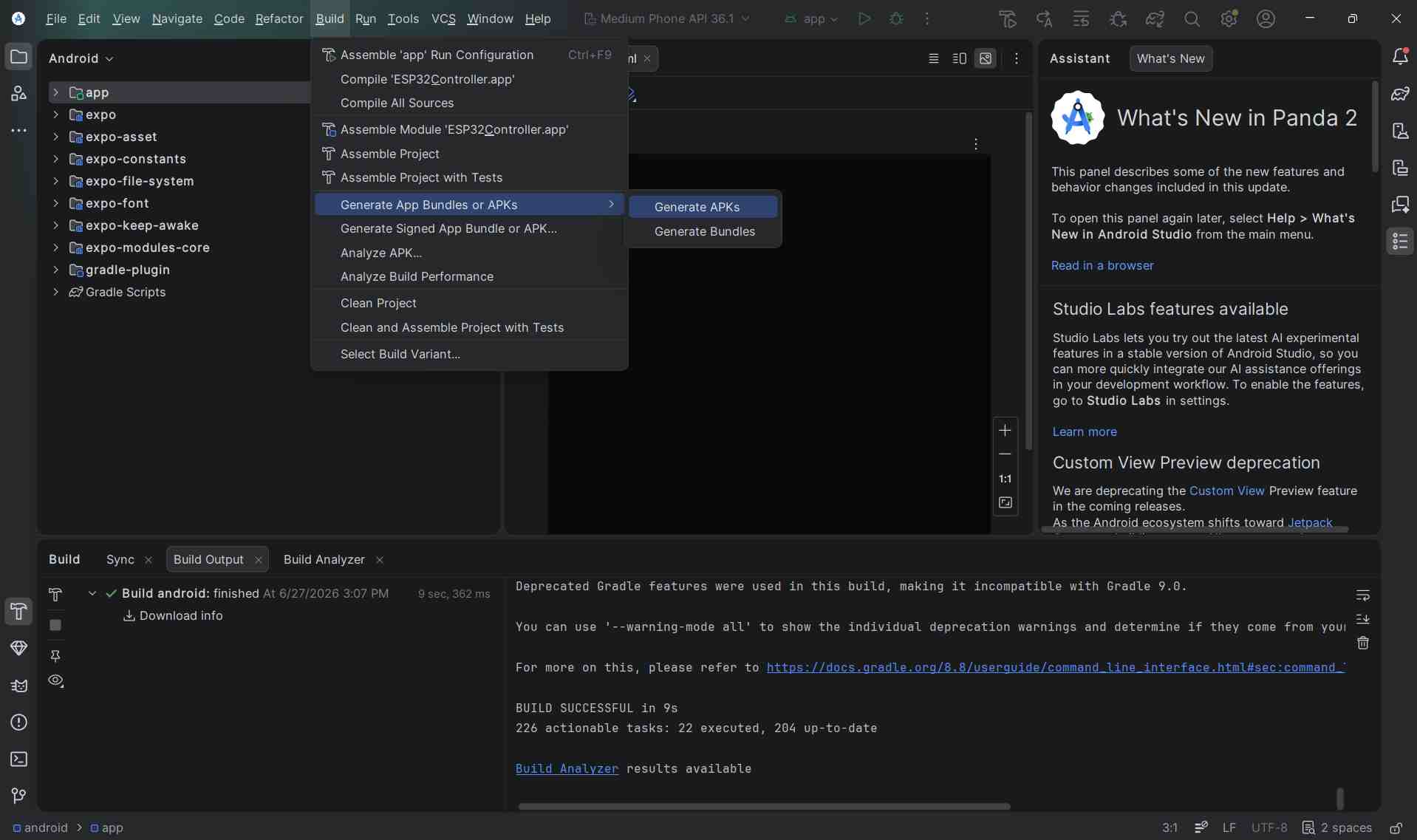The image size is (1417, 840).
Task: Debug the app with bug icon
Action: click(896, 18)
